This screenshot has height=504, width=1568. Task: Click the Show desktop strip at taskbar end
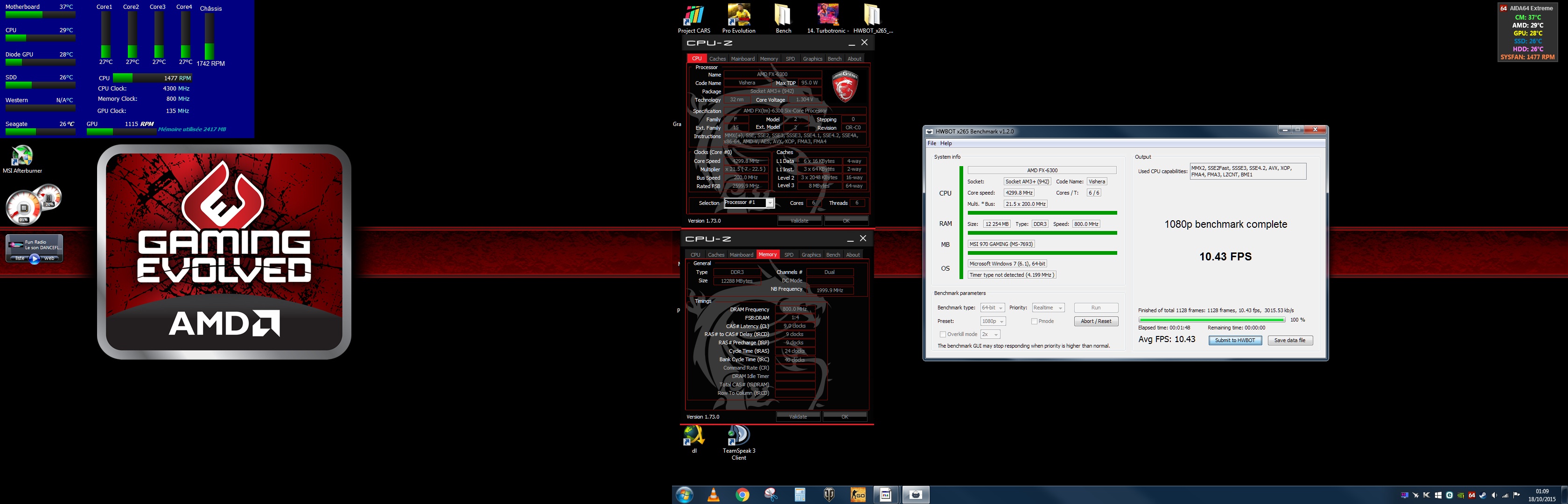1564,495
